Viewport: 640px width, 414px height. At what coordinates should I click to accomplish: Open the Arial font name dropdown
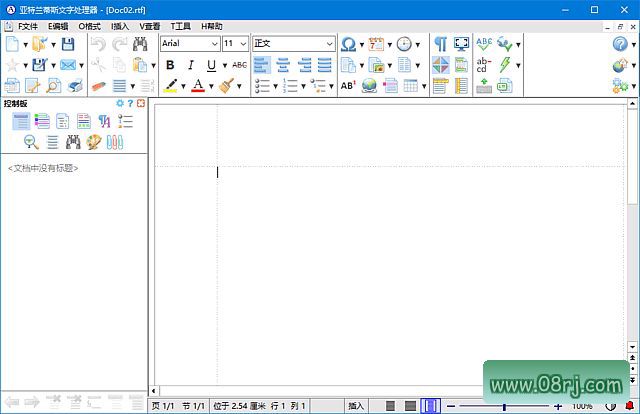click(215, 44)
